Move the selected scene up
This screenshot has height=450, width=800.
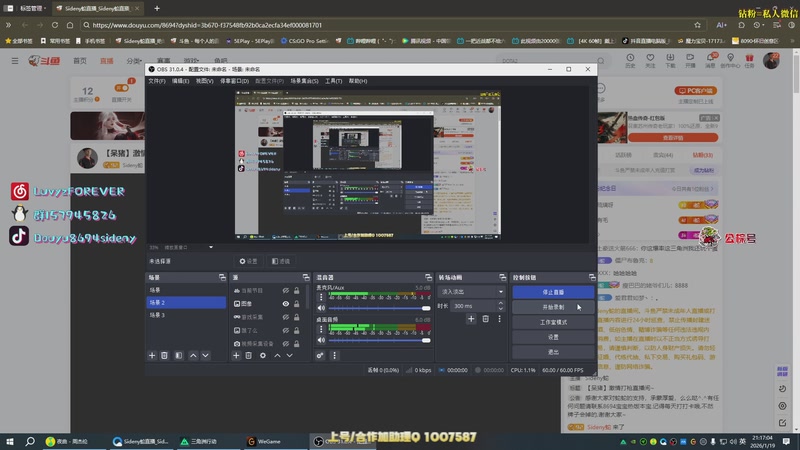[x=193, y=356]
